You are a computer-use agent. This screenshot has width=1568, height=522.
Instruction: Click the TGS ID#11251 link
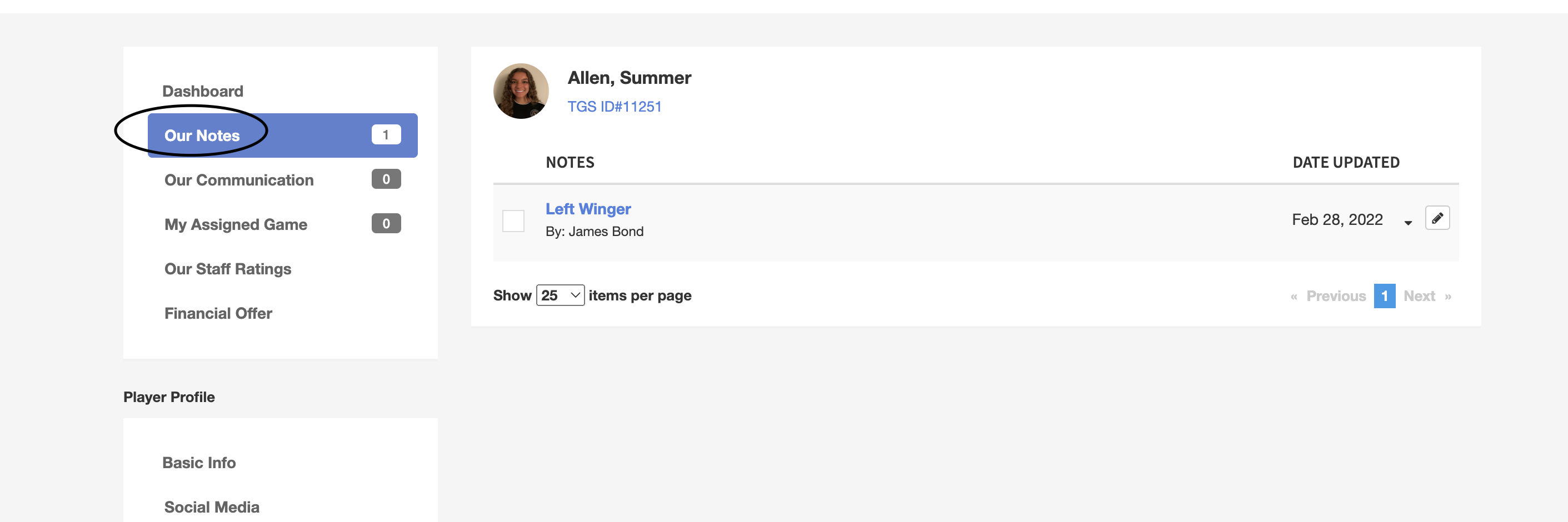click(x=614, y=107)
